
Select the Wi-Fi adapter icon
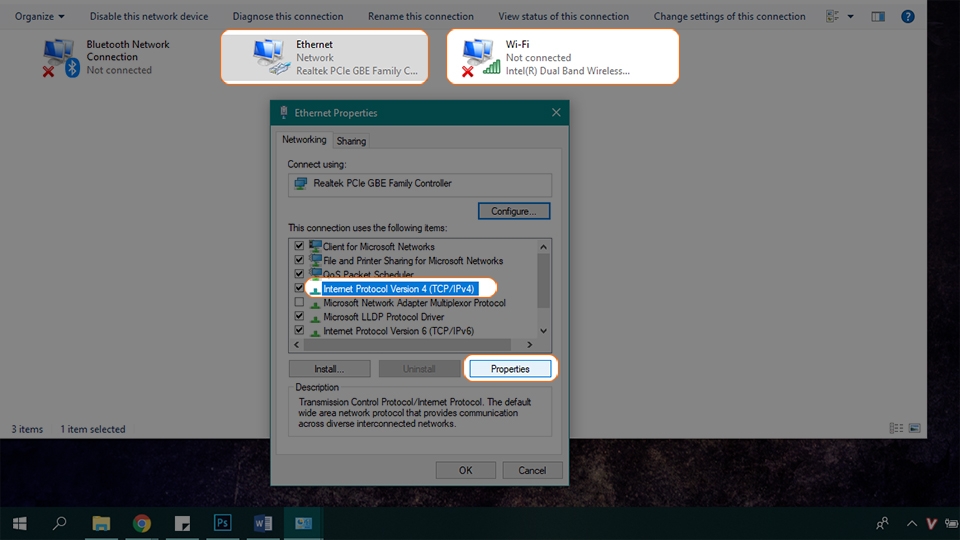point(481,57)
